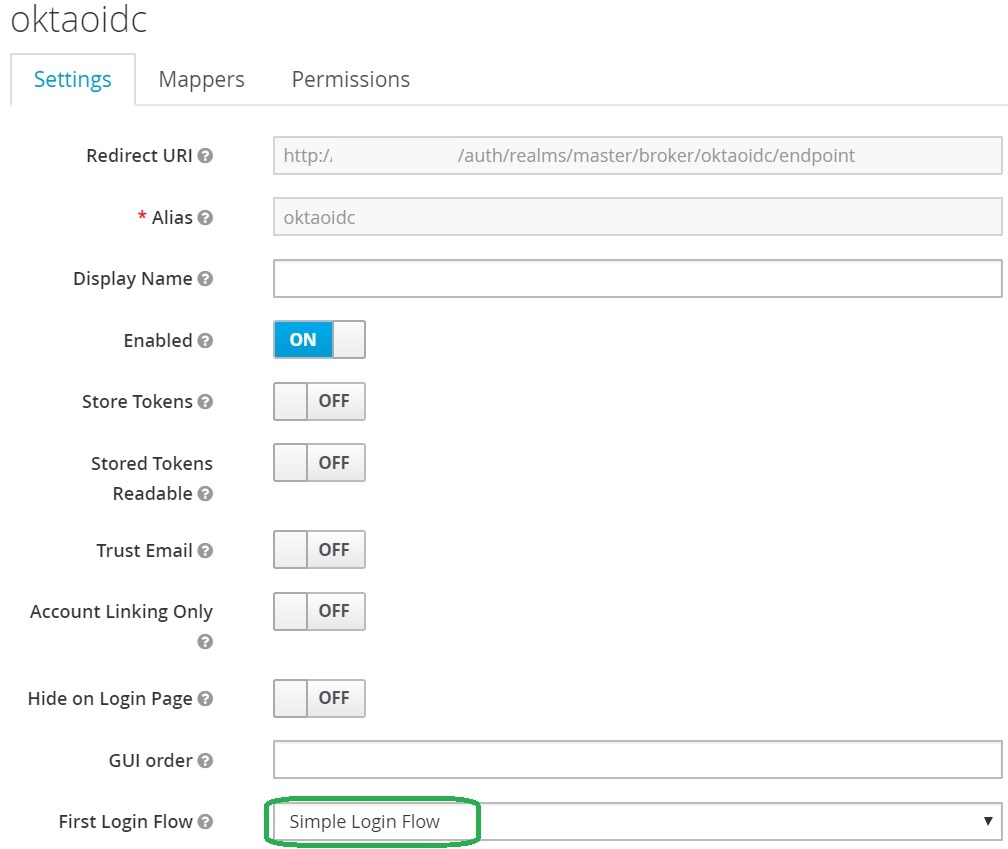The height and width of the screenshot is (849, 1008).
Task: Click Display Name help question icon
Action: 205,280
